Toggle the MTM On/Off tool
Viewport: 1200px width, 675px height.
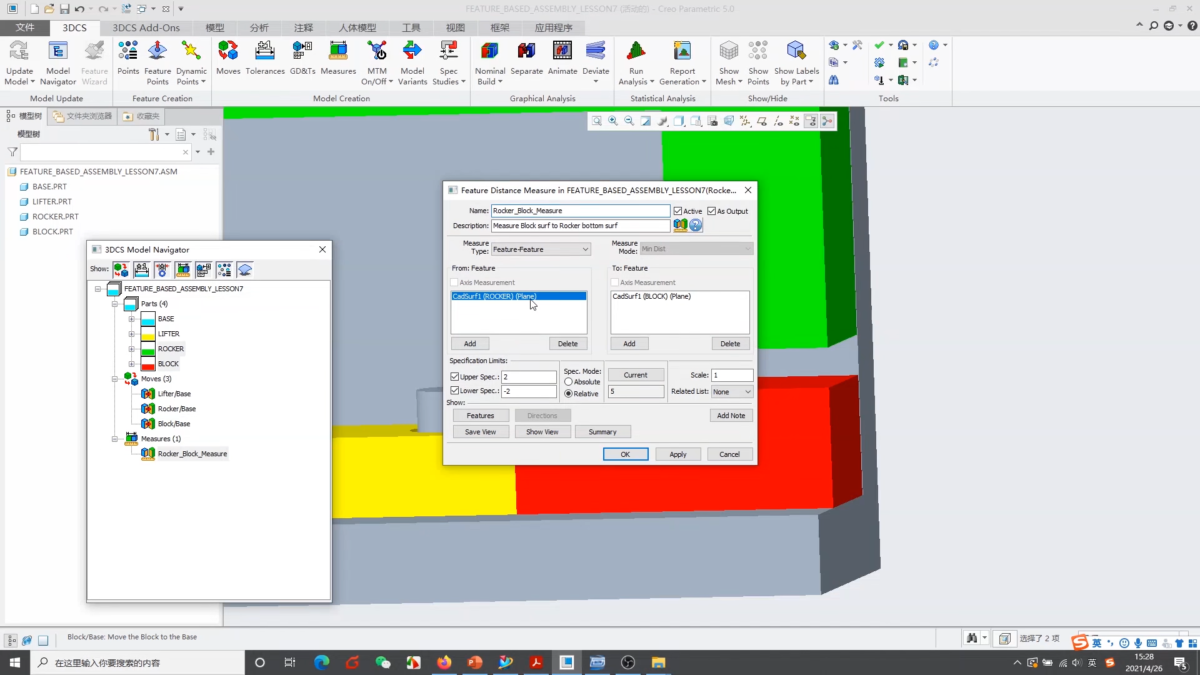click(x=376, y=62)
